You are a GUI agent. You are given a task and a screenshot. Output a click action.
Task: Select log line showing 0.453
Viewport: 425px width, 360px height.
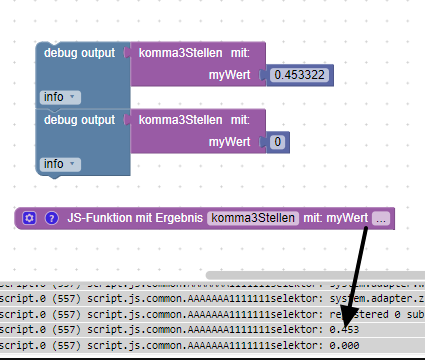click(x=212, y=330)
